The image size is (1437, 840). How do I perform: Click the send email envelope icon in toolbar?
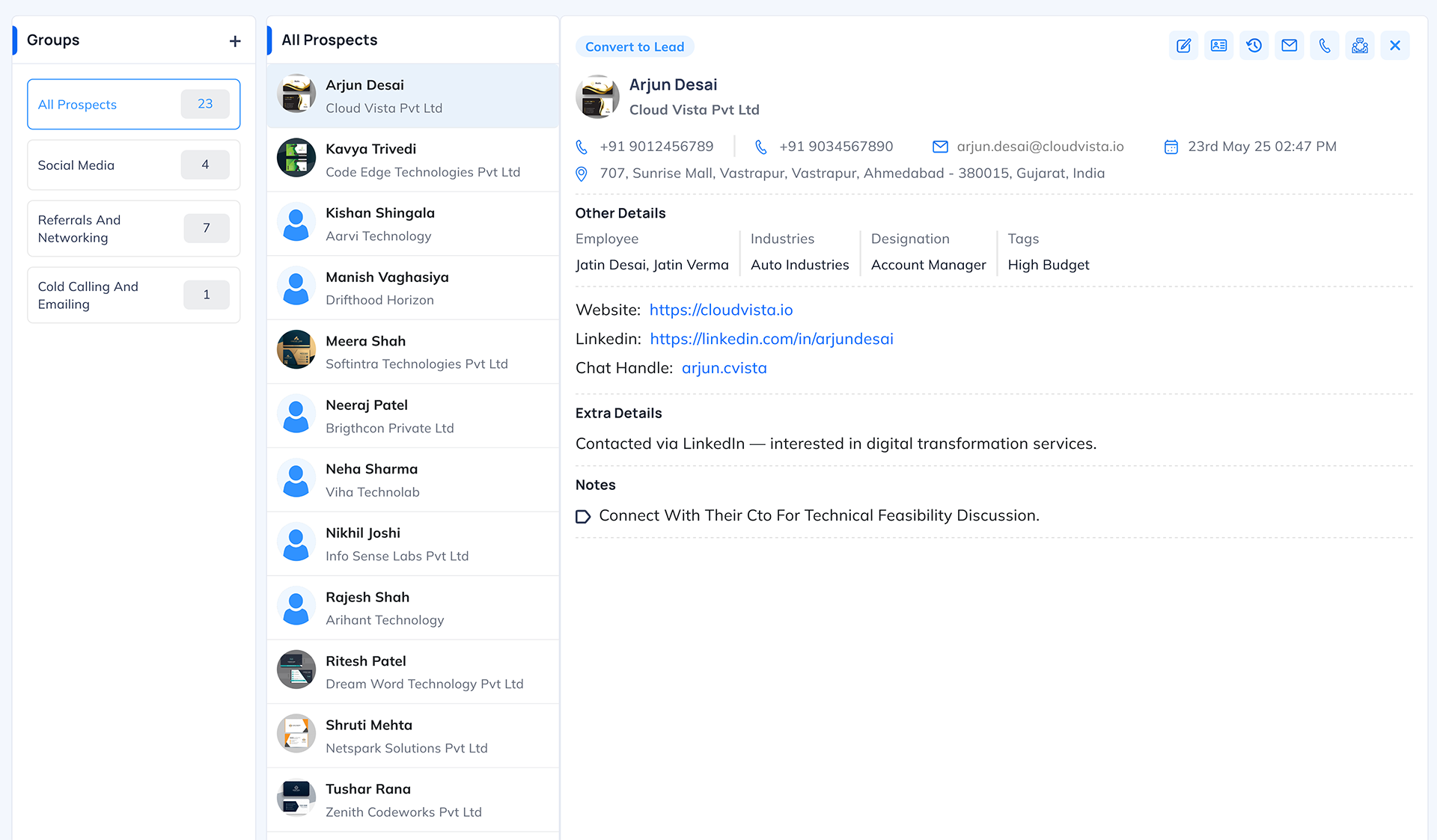click(x=1289, y=46)
